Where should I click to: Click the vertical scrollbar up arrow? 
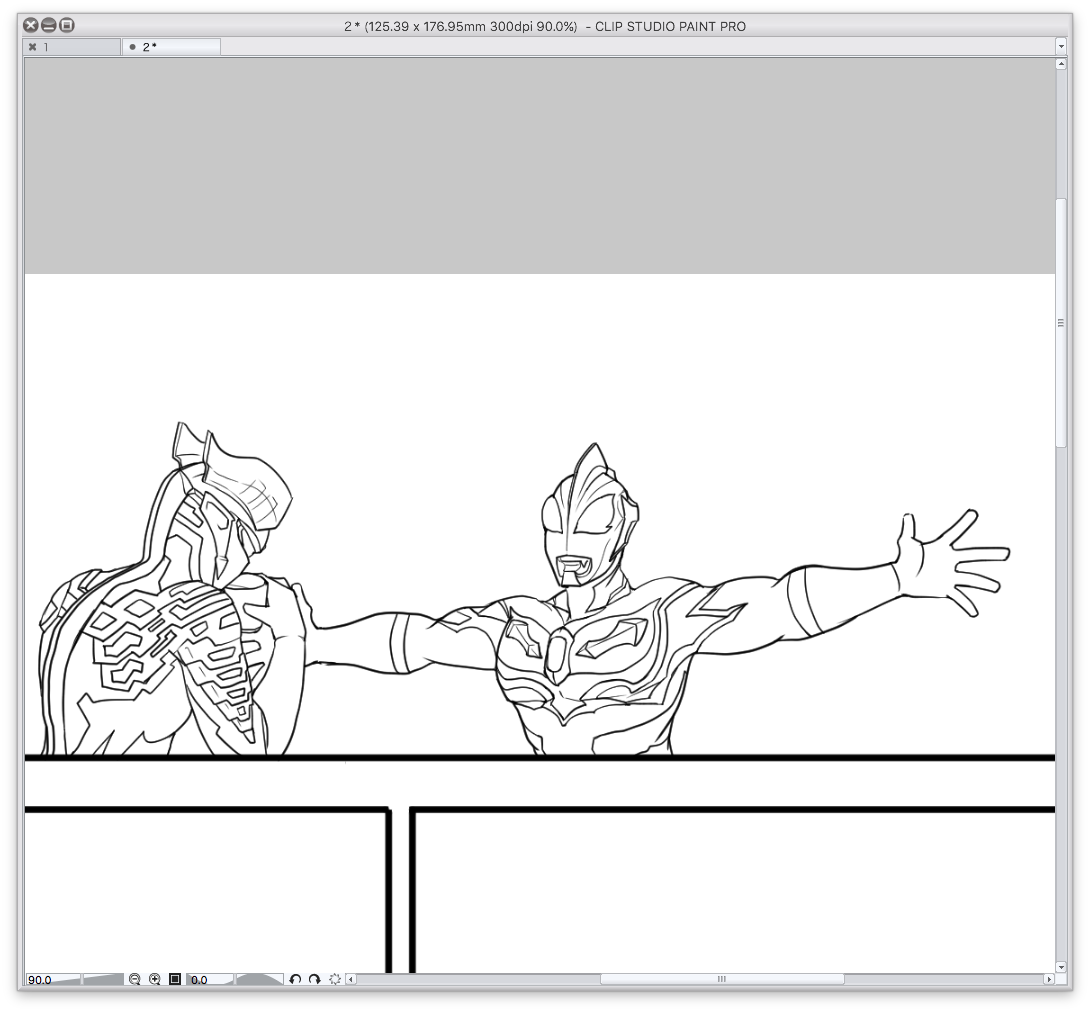coord(1061,64)
